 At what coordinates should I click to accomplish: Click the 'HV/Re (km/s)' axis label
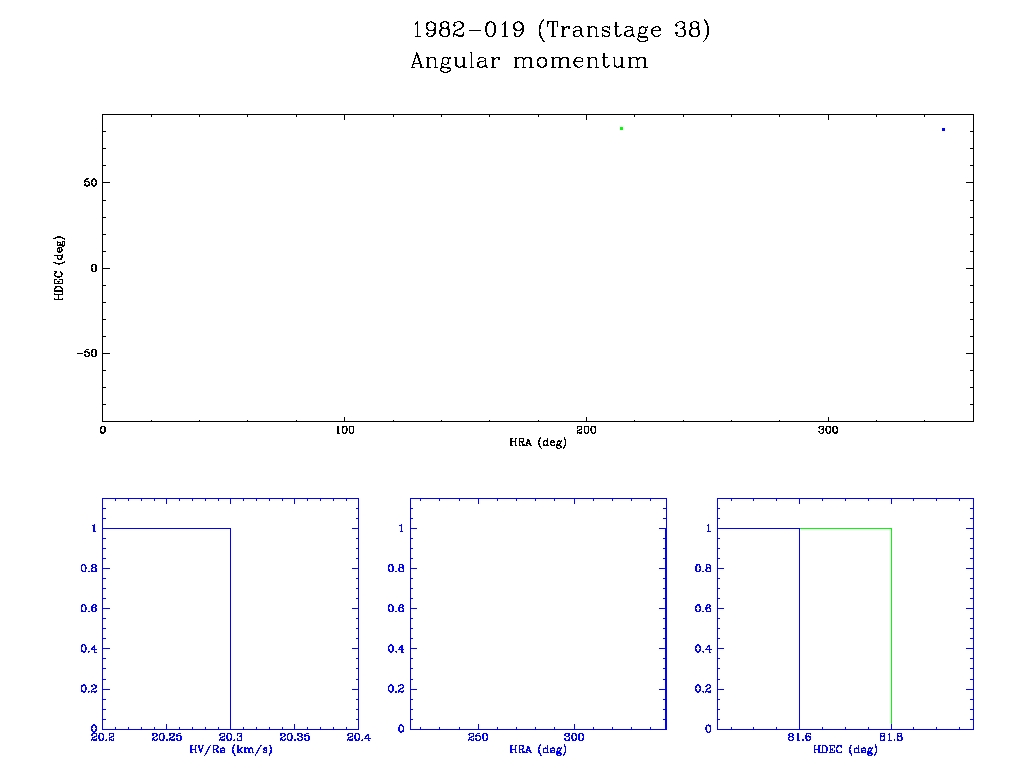[x=230, y=749]
